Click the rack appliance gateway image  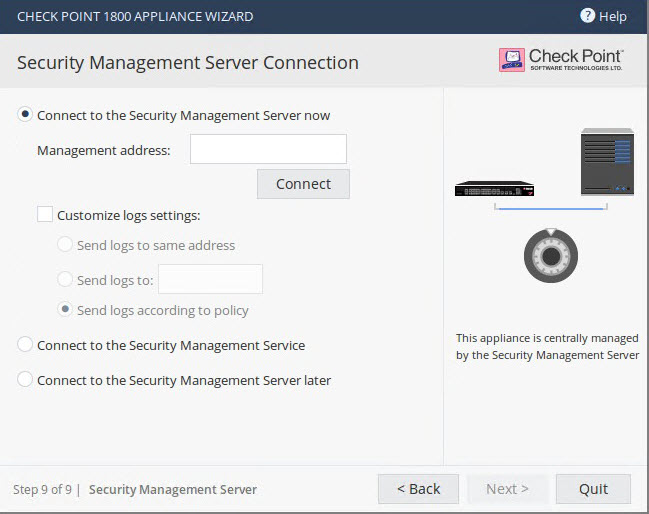[x=494, y=188]
